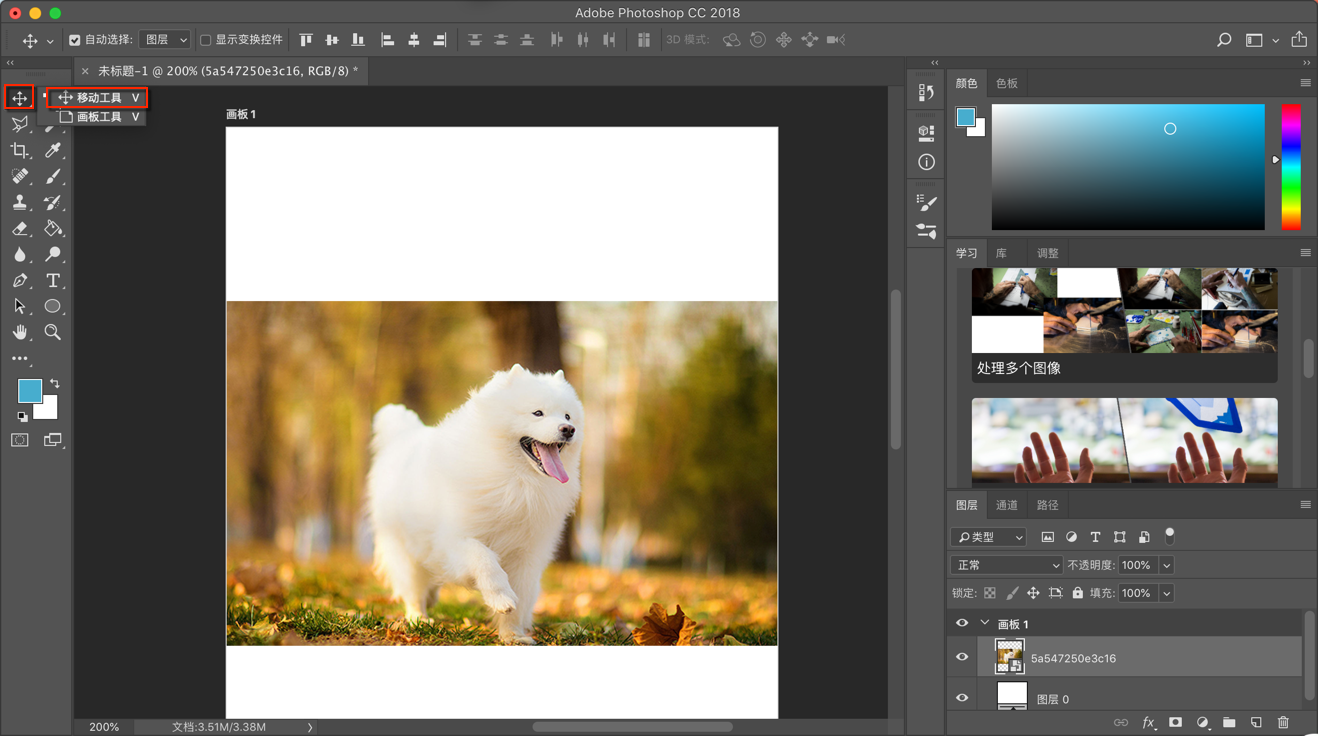
Task: Click the fx layer style icon
Action: coord(1148,722)
